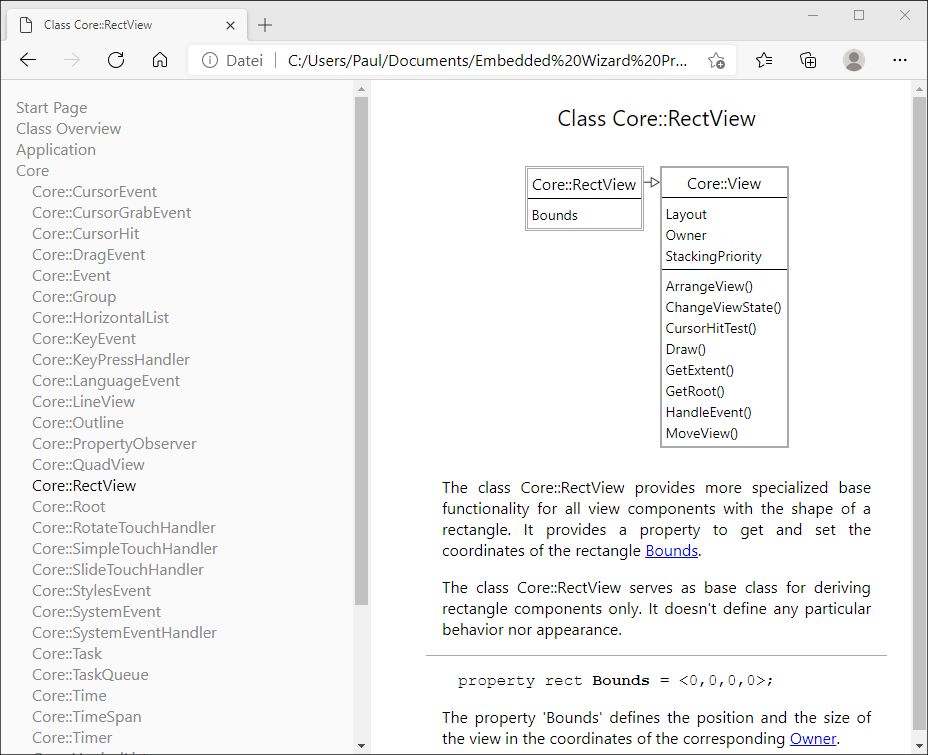The height and width of the screenshot is (755, 928).
Task: Close the Class Core::RectView tab
Action: pos(231,25)
